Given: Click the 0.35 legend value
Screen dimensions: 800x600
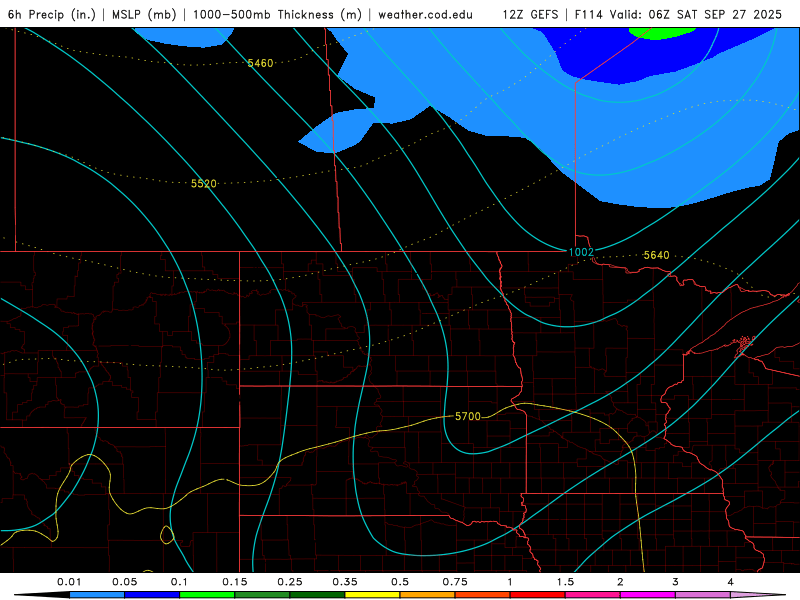Looking at the screenshot, I should pyautogui.click(x=345, y=582).
